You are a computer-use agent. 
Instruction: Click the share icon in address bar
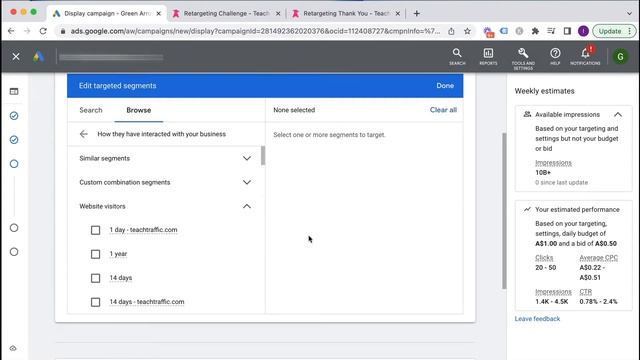coord(451,31)
